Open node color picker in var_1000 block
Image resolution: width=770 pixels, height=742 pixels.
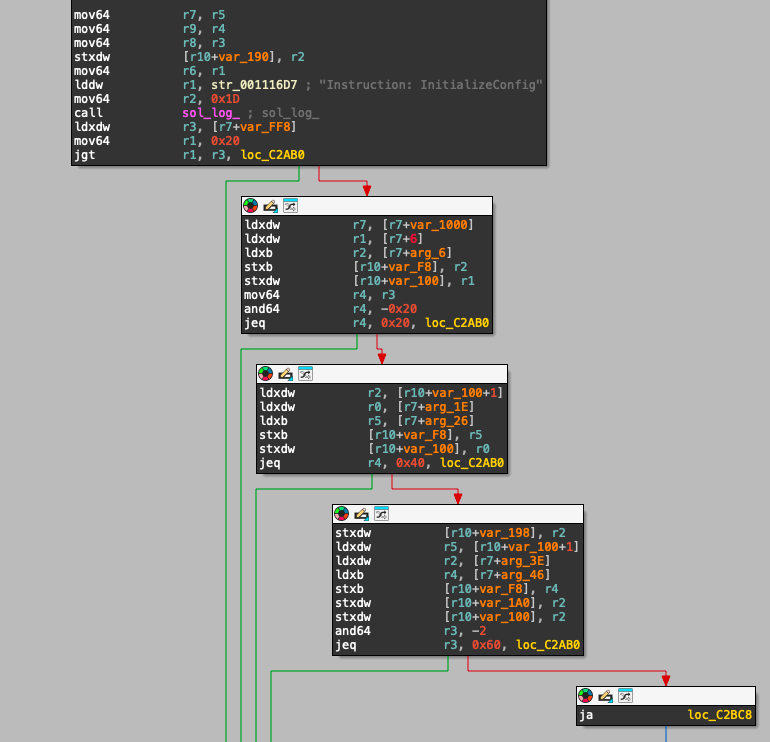(x=250, y=206)
